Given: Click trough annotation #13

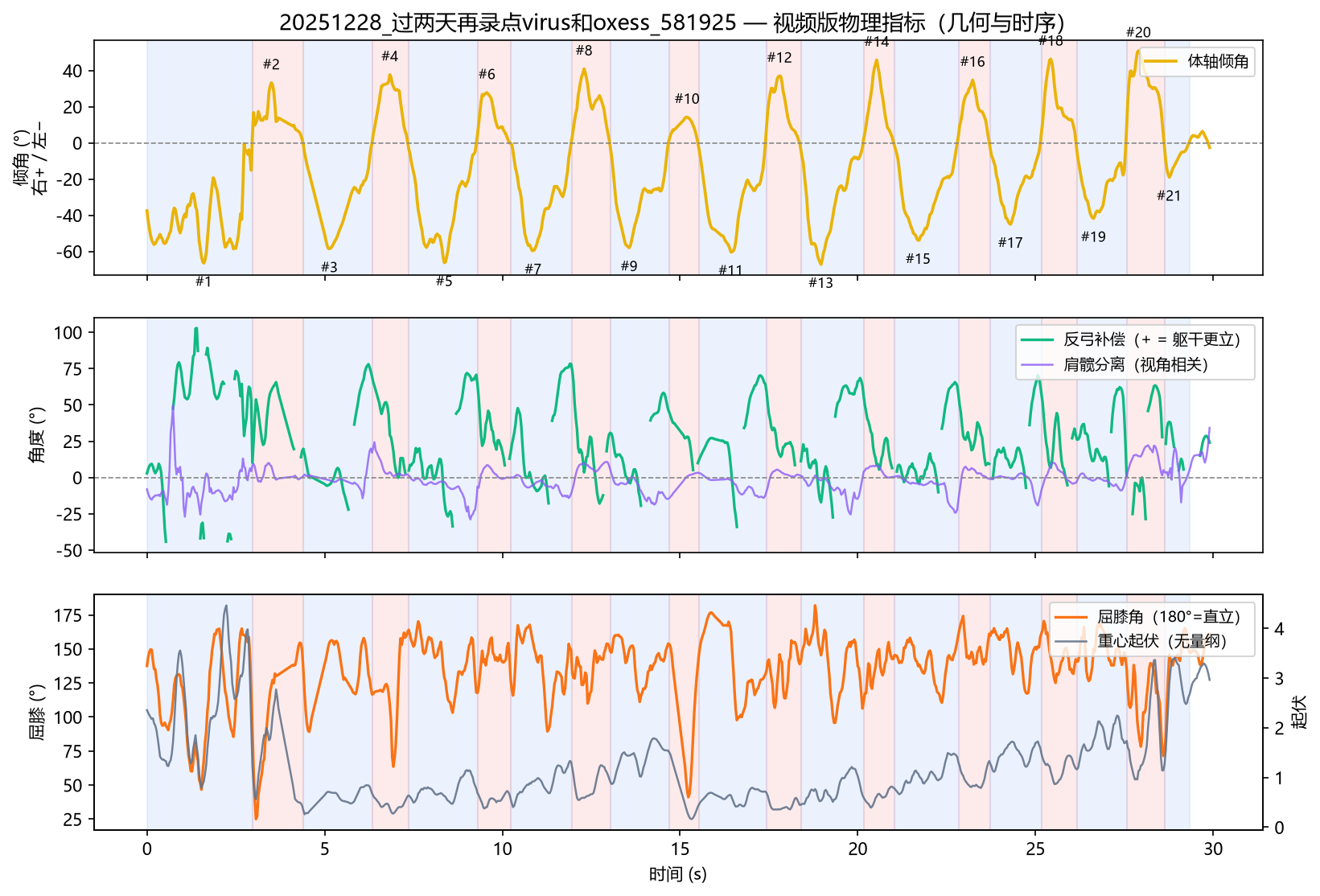Looking at the screenshot, I should coord(821,282).
